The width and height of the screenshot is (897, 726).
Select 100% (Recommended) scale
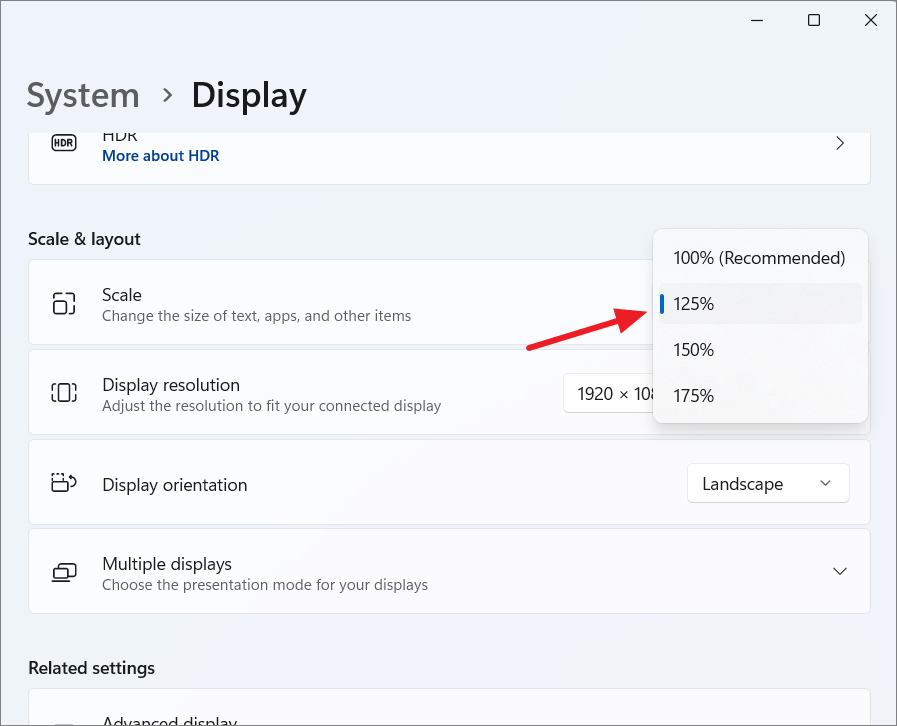(x=759, y=257)
